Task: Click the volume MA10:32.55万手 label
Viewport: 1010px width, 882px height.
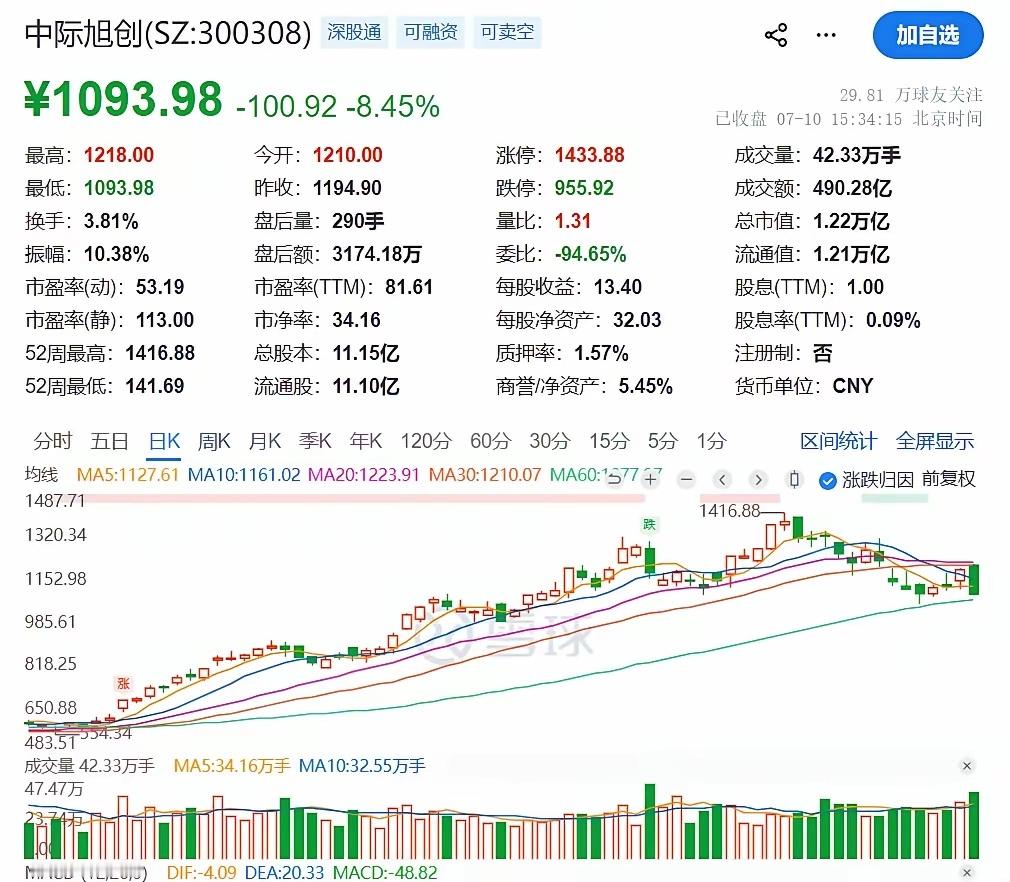Action: 362,766
